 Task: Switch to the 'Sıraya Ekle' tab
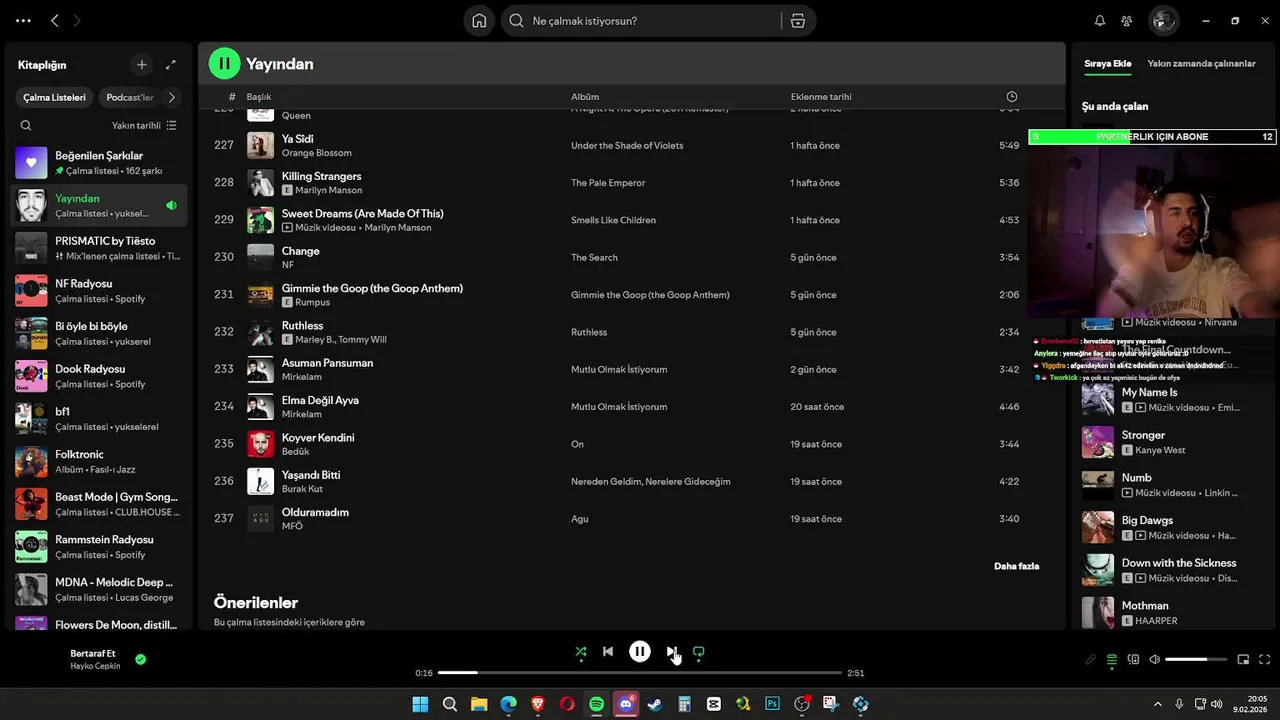click(x=1108, y=64)
